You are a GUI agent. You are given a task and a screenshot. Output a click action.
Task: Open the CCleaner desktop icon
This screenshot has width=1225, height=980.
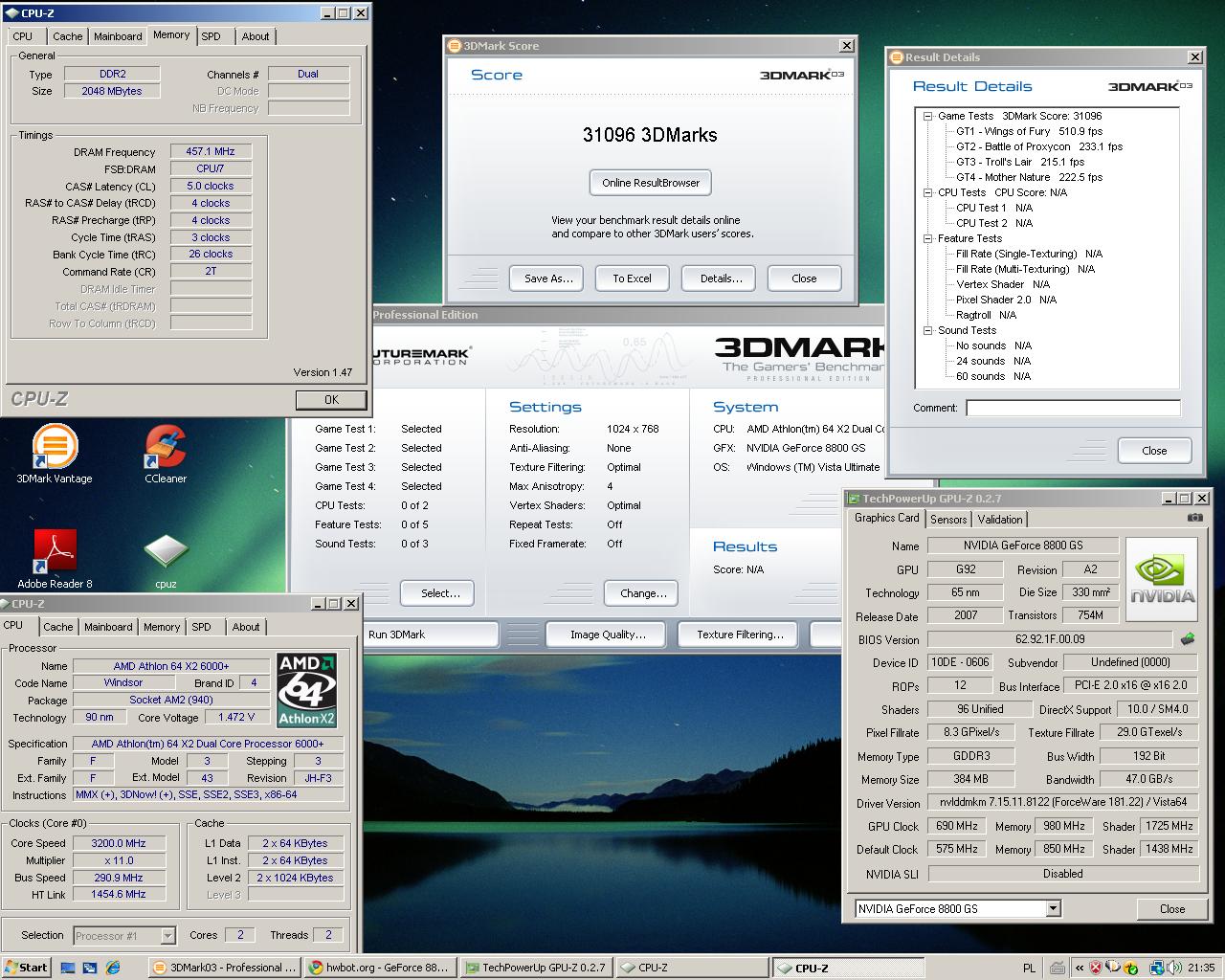pyautogui.click(x=166, y=454)
